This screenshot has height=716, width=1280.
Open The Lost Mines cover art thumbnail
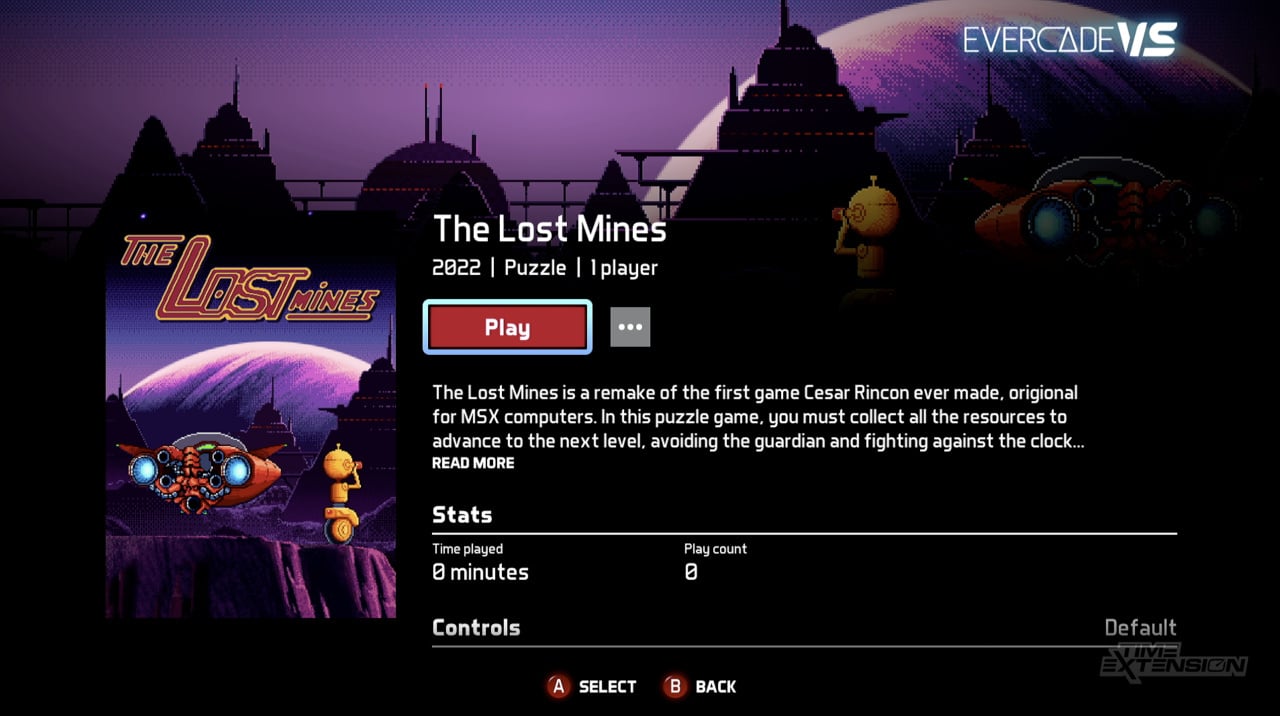pyautogui.click(x=251, y=425)
